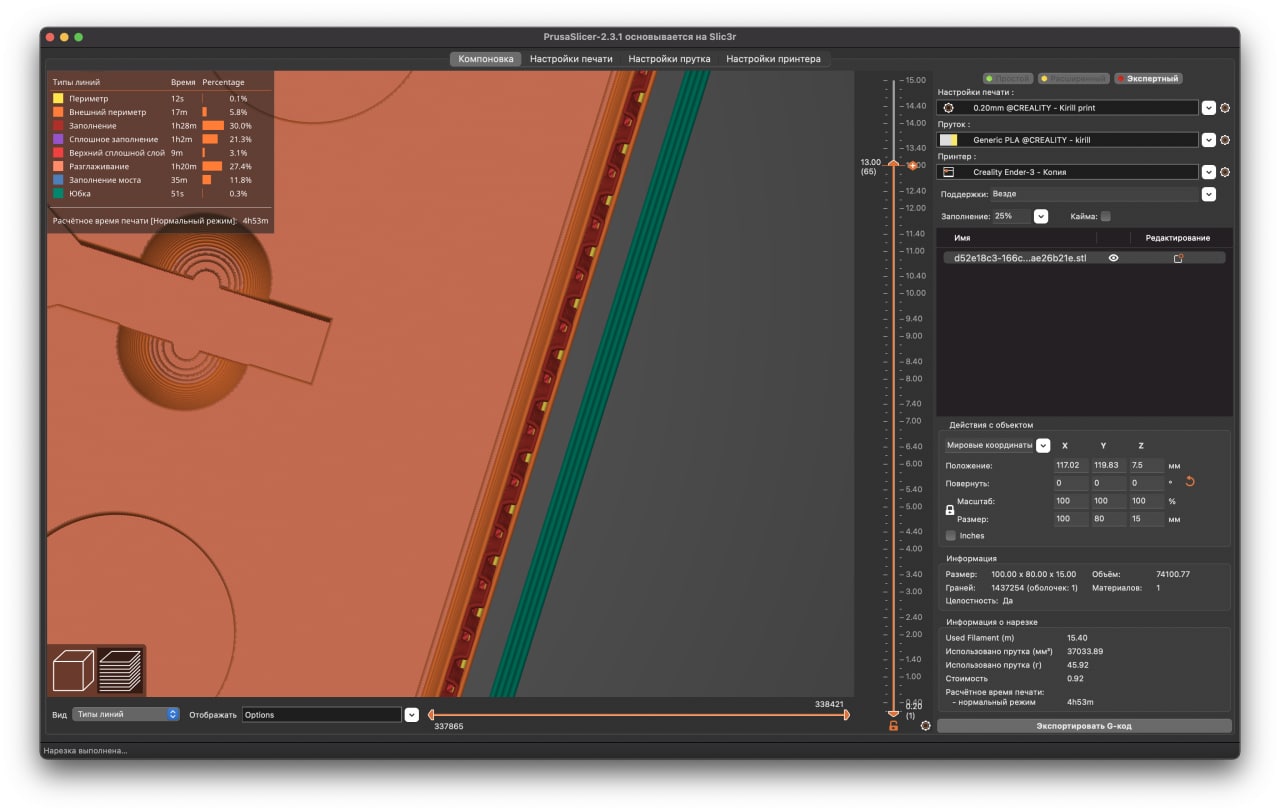The width and height of the screenshot is (1280, 812).
Task: Click the bottom thumb of vertical layer slider
Action: (x=893, y=713)
